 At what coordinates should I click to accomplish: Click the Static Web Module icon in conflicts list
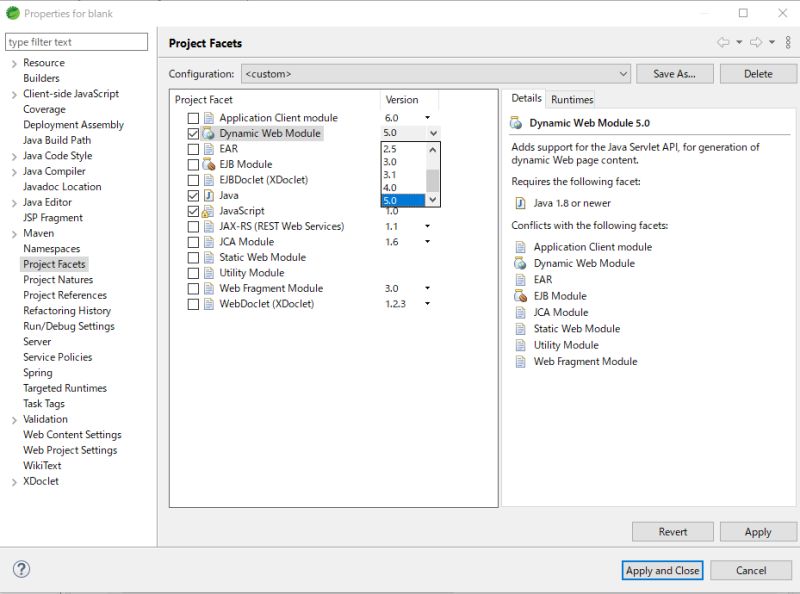coord(520,329)
